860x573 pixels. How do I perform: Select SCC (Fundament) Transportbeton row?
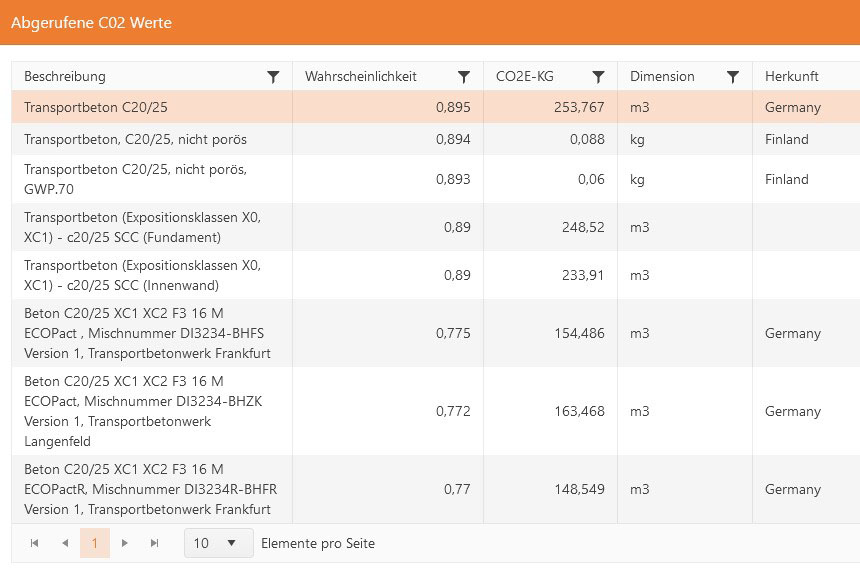(150, 227)
